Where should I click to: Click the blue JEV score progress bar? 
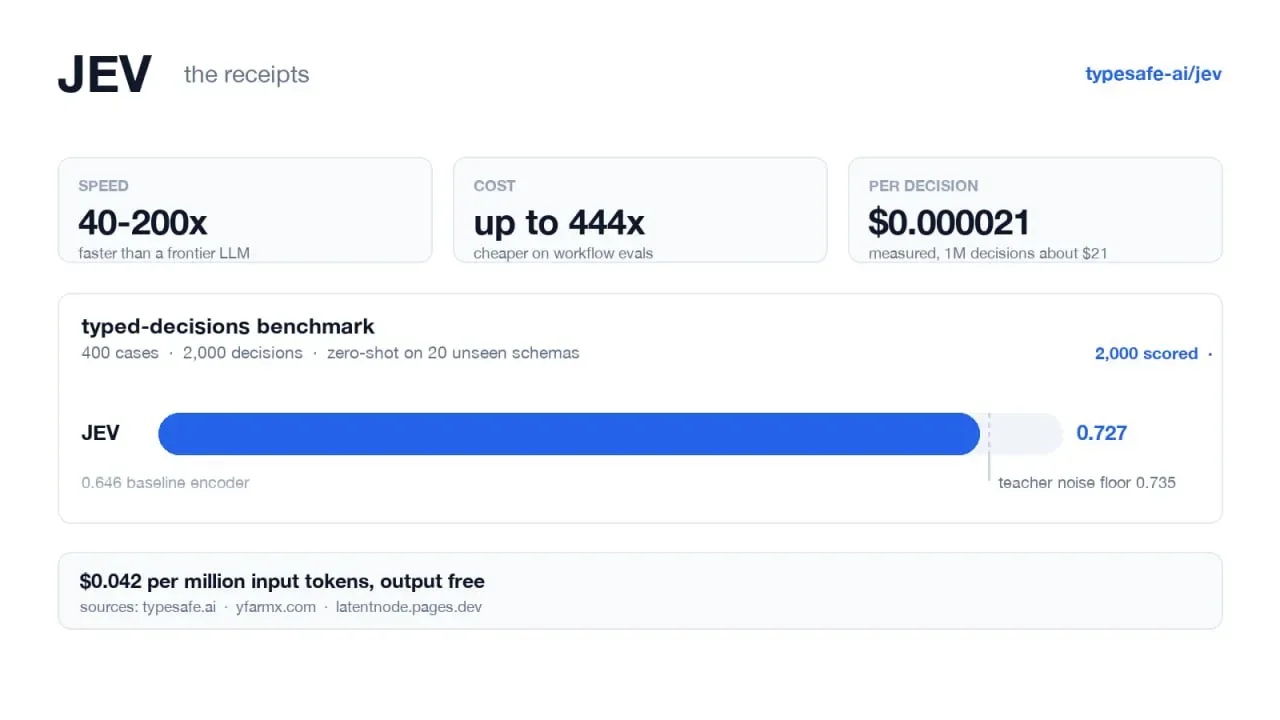[569, 434]
